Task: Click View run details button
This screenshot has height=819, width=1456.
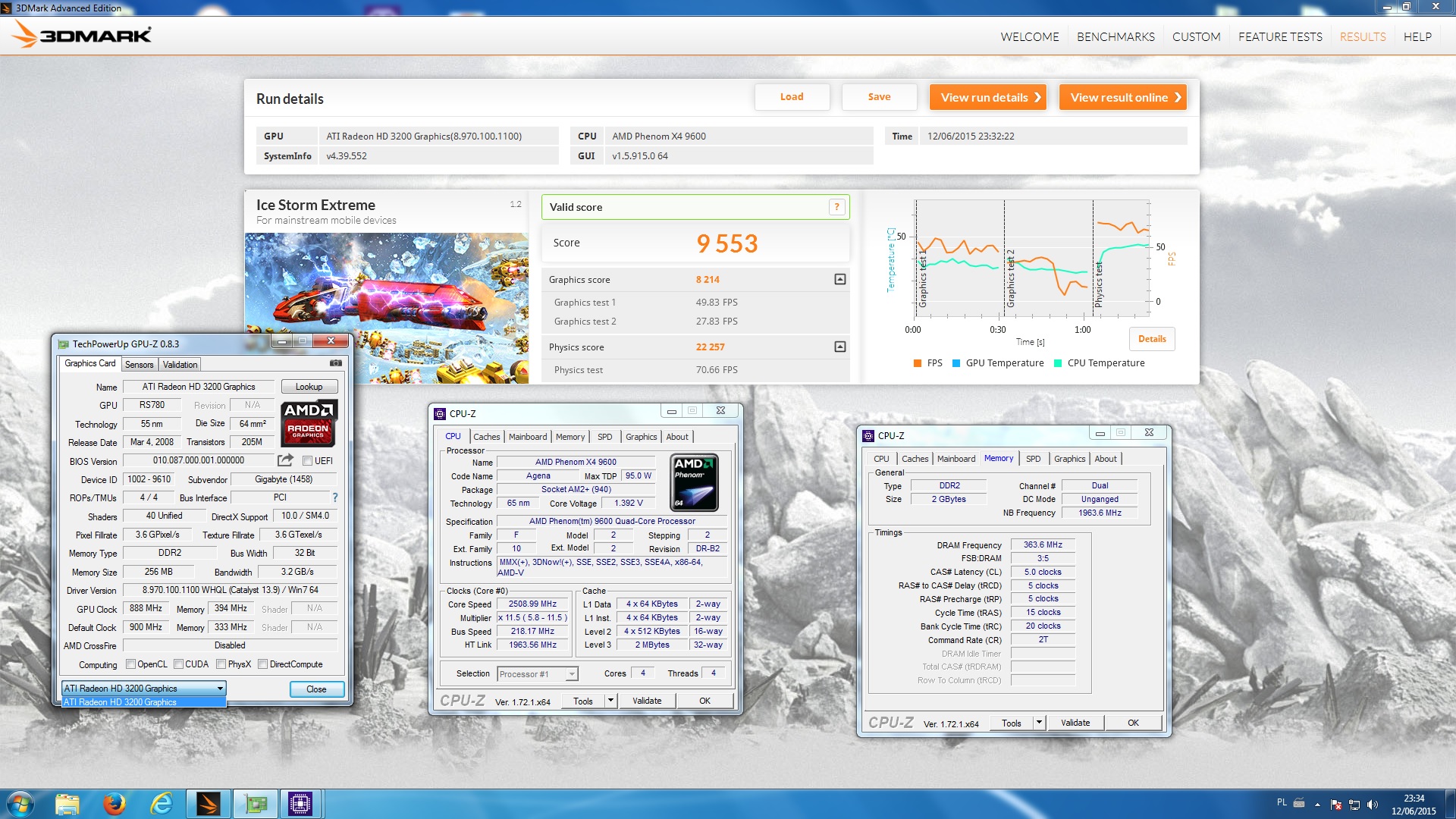Action: coord(988,97)
